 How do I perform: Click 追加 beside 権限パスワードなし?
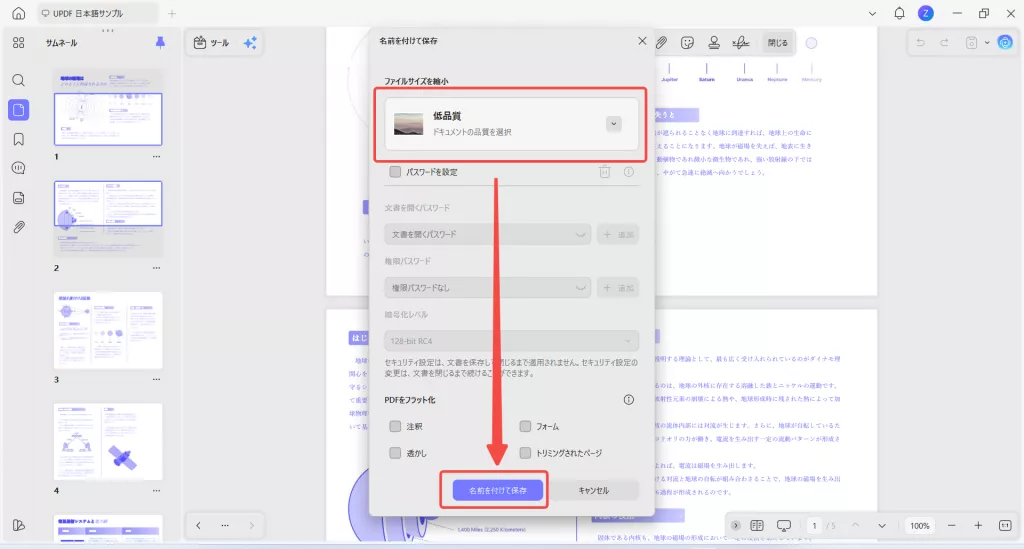pyautogui.click(x=618, y=288)
